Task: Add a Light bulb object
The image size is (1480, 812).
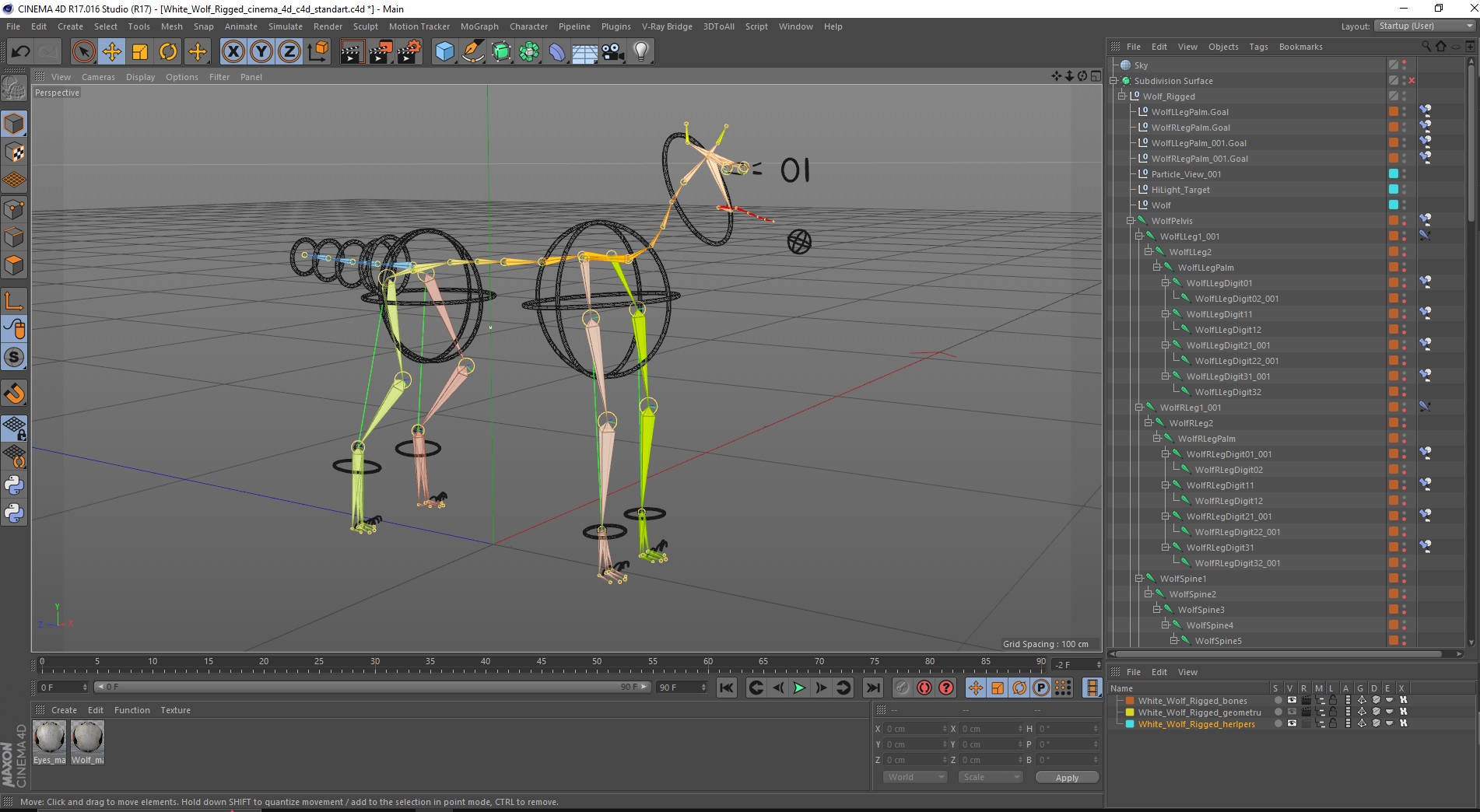Action: pyautogui.click(x=641, y=52)
